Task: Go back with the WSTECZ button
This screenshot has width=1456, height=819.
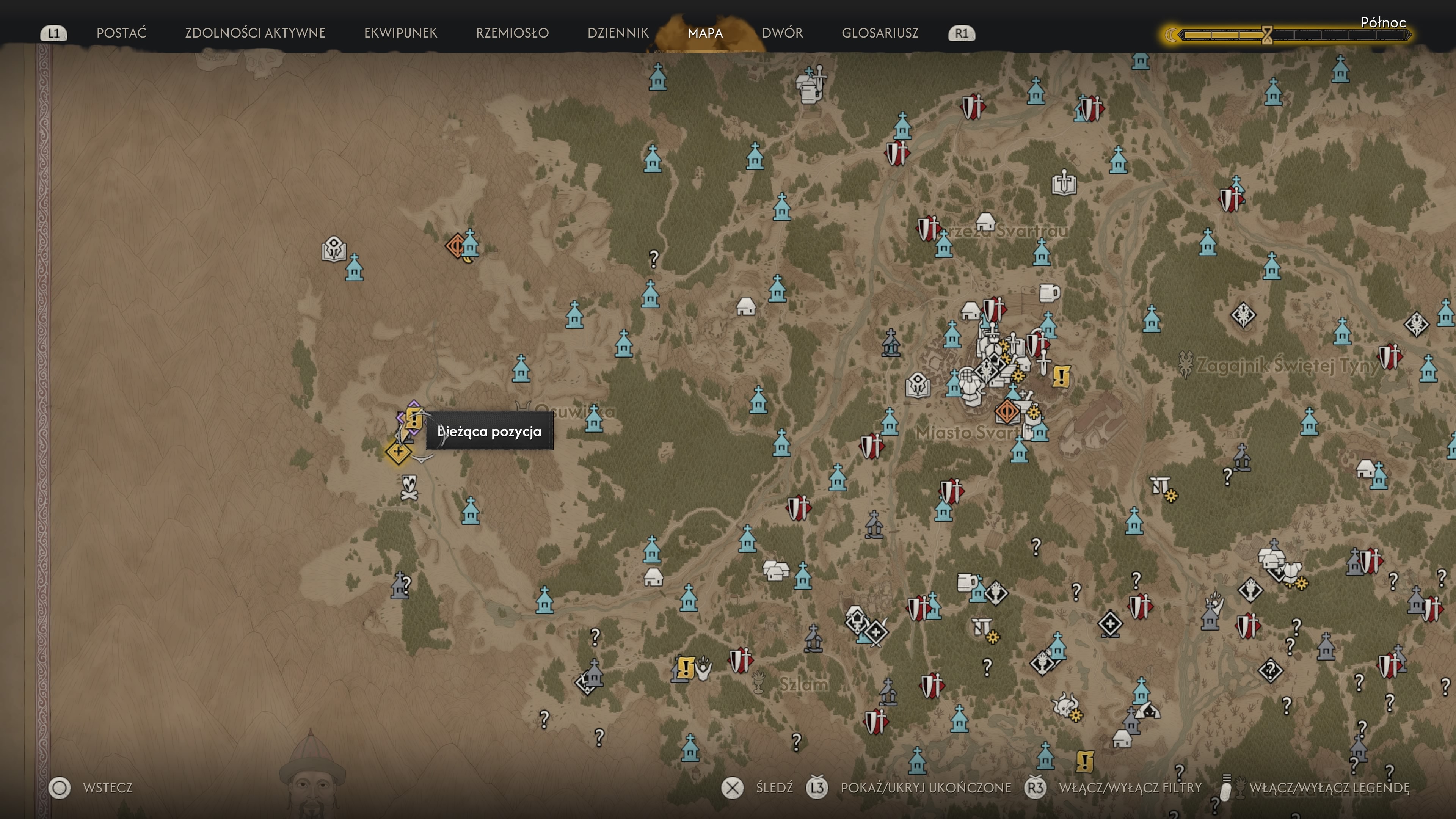Action: pyautogui.click(x=91, y=788)
